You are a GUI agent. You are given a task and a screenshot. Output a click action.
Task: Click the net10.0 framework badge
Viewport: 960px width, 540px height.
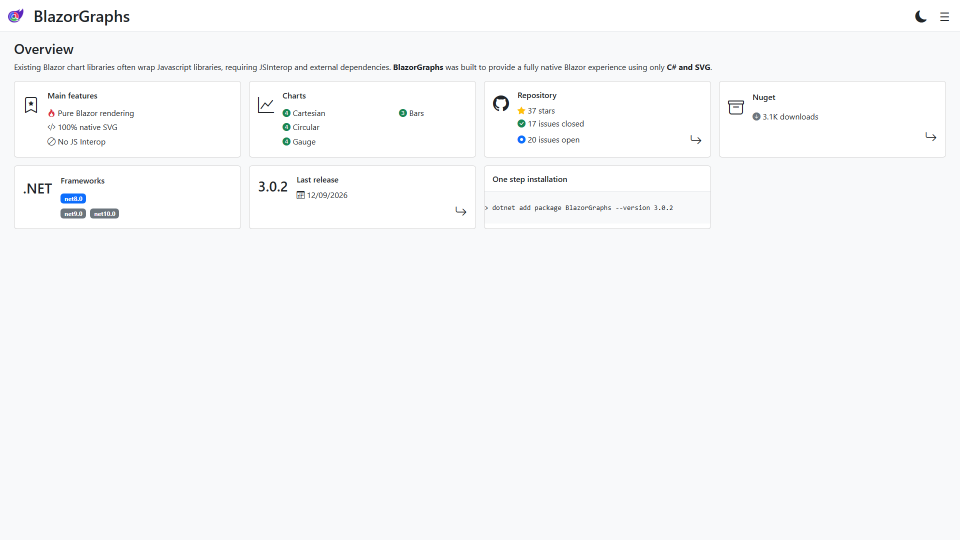(105, 214)
